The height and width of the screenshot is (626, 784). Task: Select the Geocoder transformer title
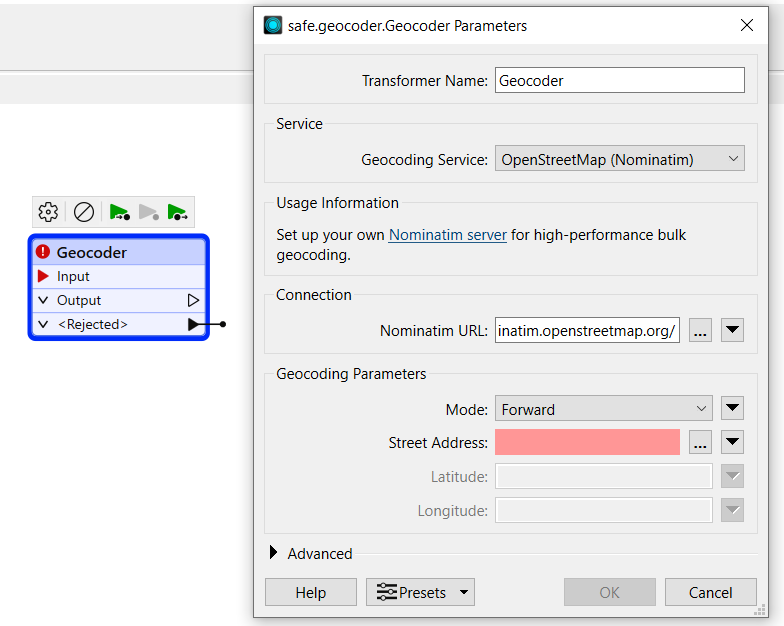[92, 252]
